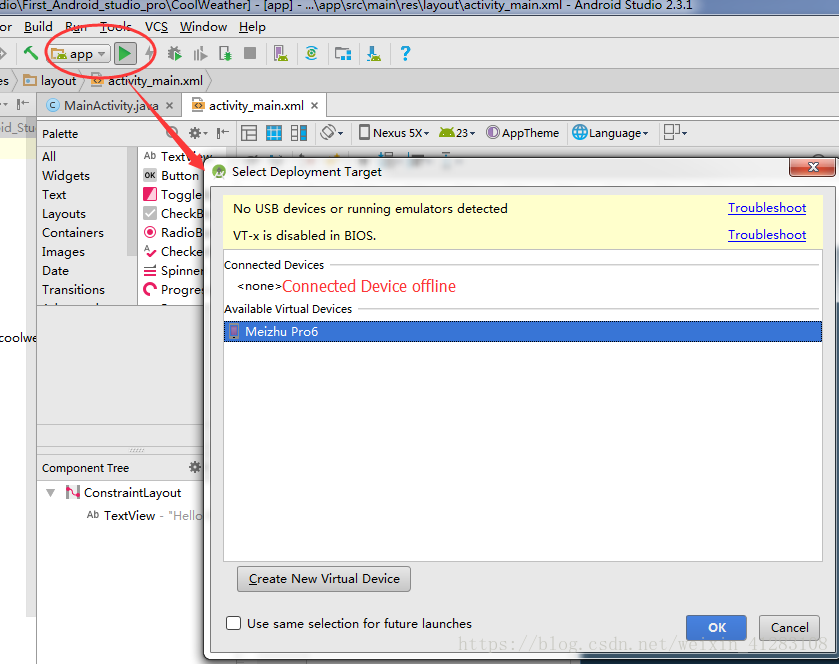Open the Build menu
The height and width of the screenshot is (664, 839).
click(x=38, y=27)
